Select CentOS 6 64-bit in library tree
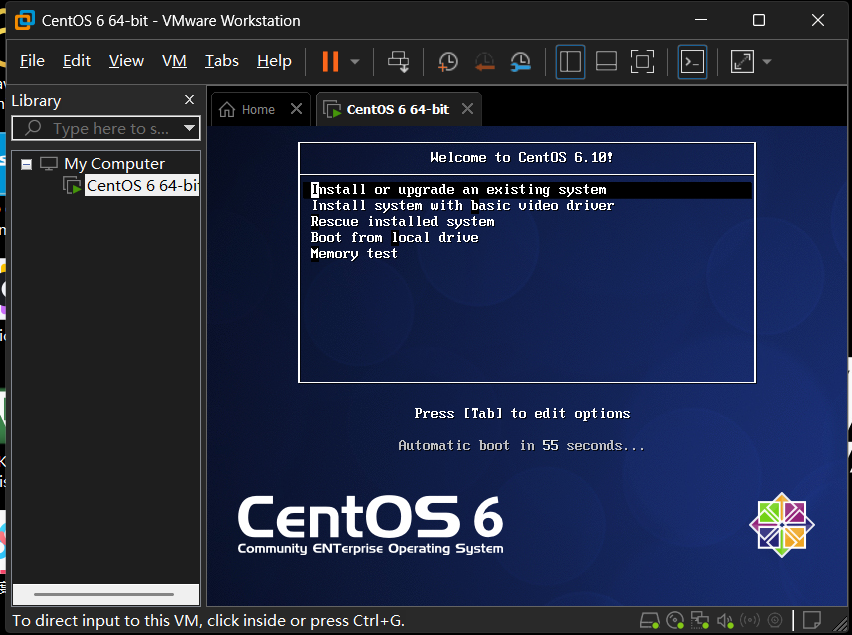 142,186
